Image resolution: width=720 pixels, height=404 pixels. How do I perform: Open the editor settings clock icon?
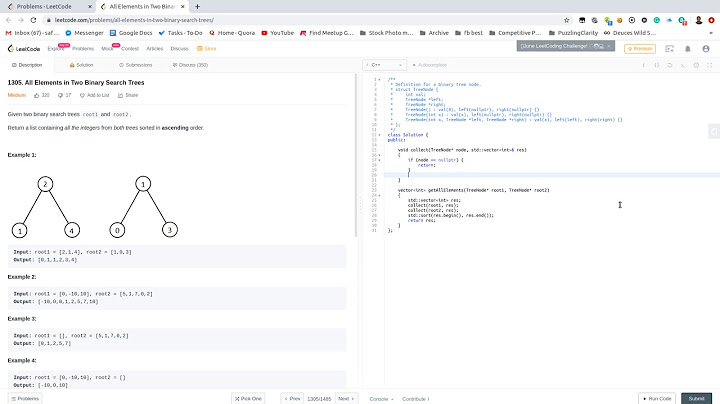point(696,65)
